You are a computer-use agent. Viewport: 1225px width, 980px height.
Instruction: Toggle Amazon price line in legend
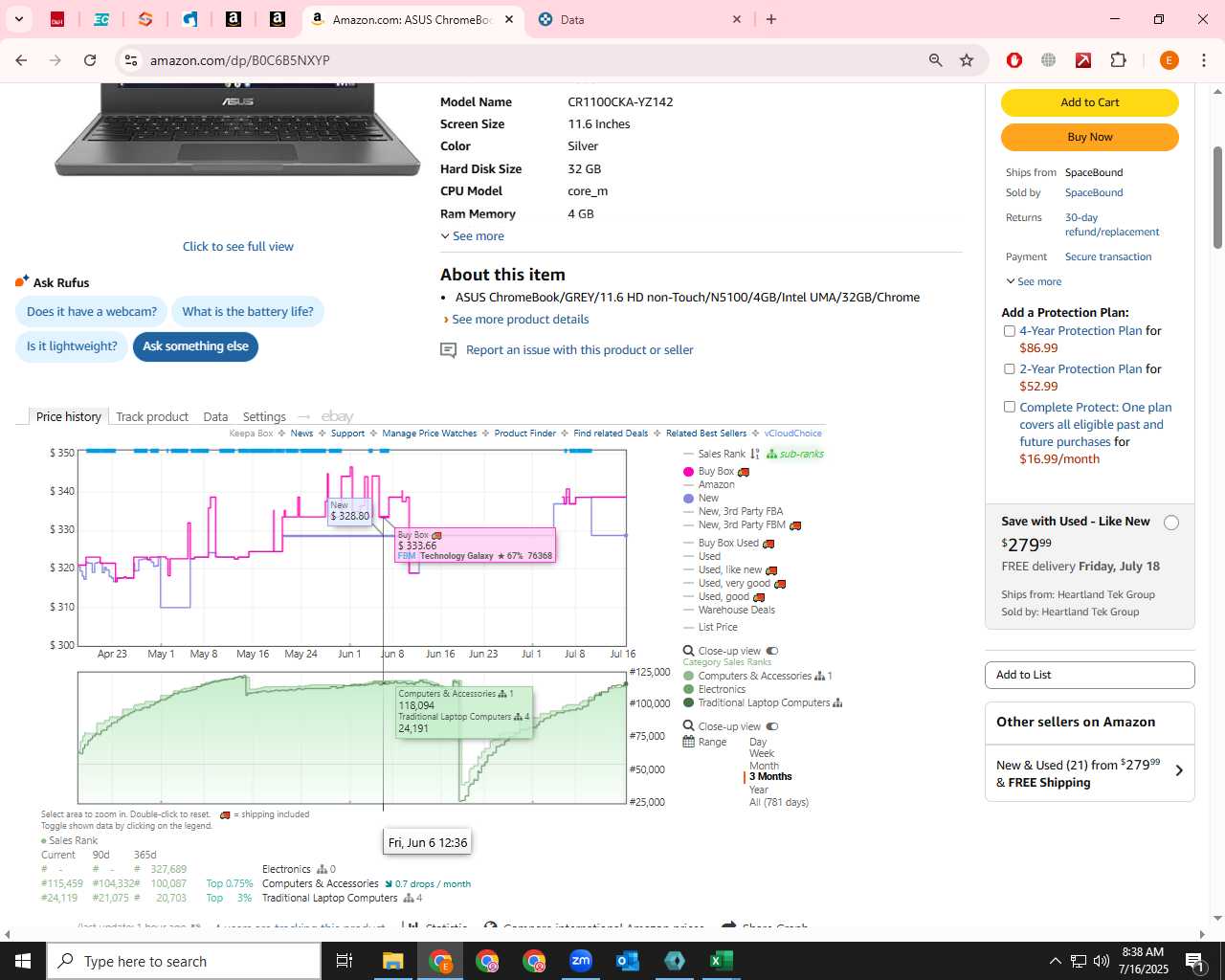click(x=708, y=485)
